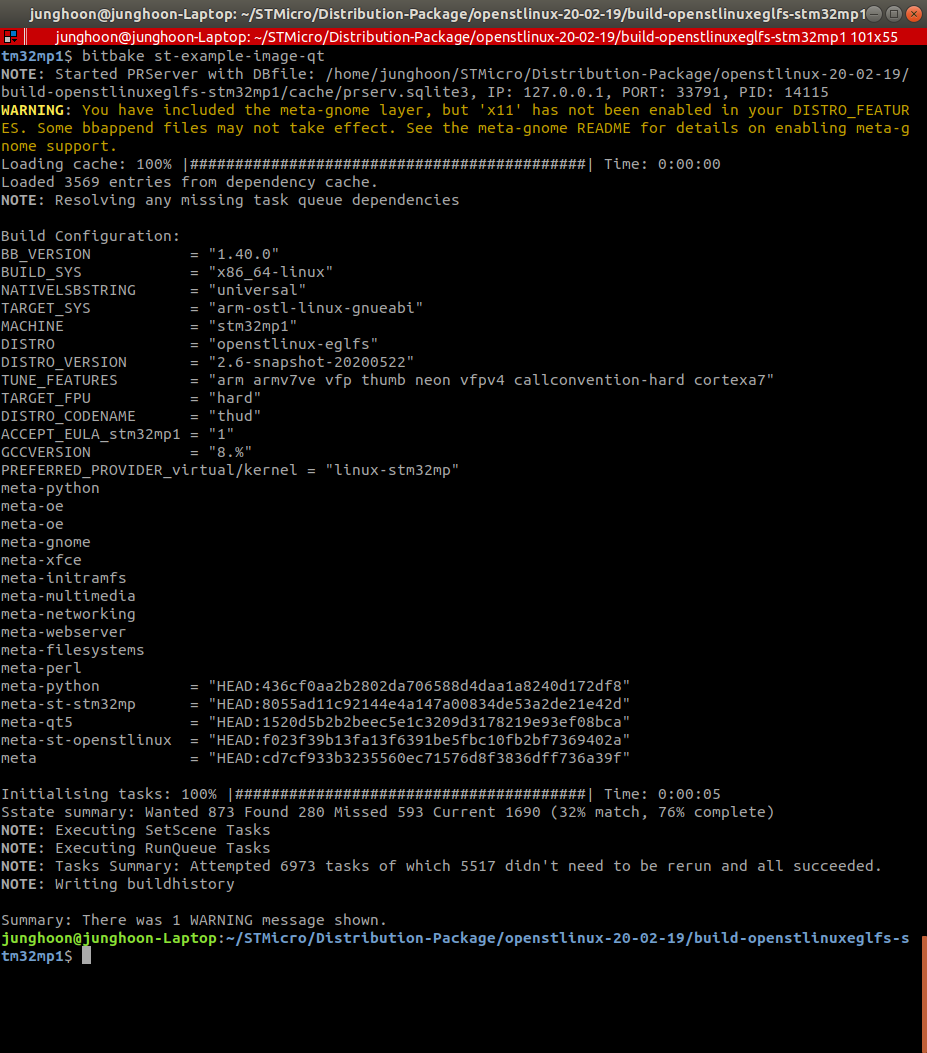
Task: Click the 'meta-gnome' layer line
Action: point(46,542)
